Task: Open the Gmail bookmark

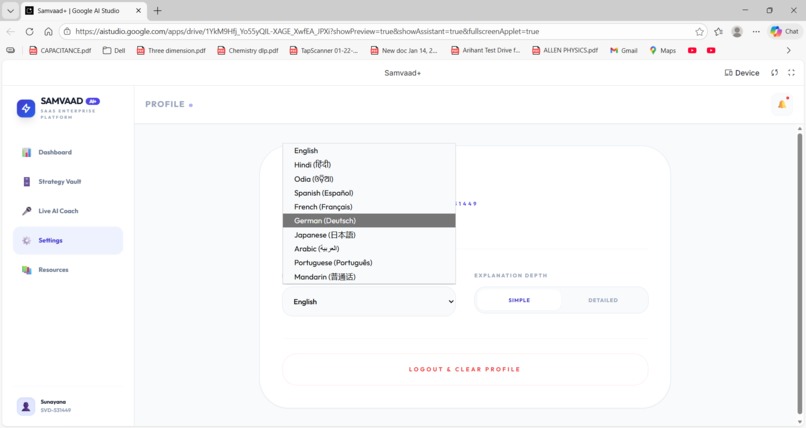Action: pyautogui.click(x=624, y=50)
